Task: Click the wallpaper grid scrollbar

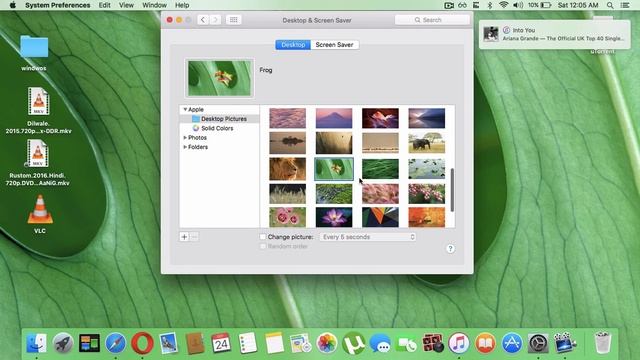Action: coord(452,190)
